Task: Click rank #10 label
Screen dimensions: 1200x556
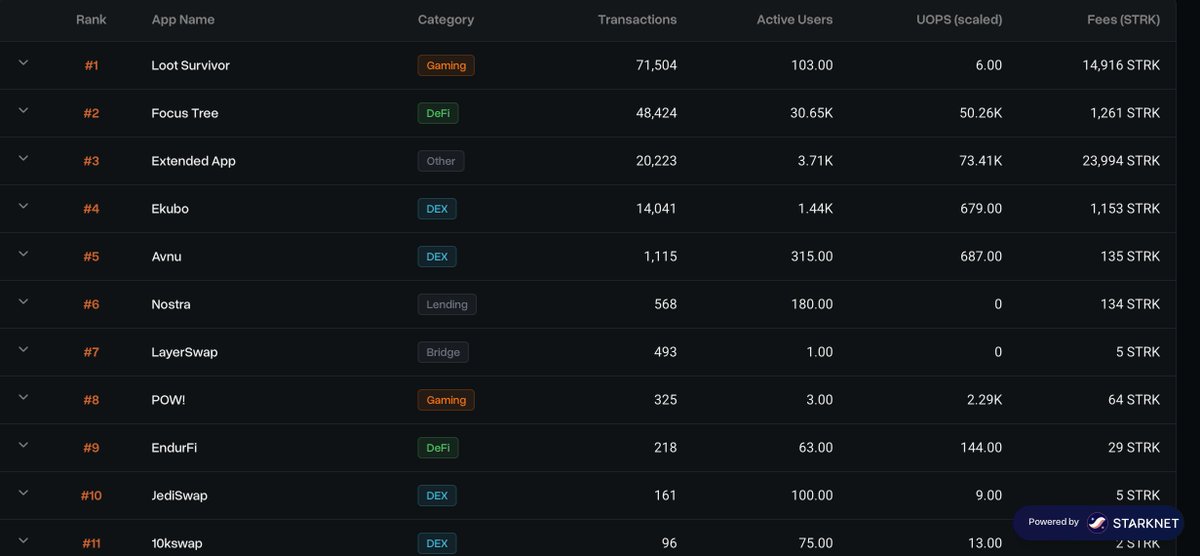Action: 91,496
